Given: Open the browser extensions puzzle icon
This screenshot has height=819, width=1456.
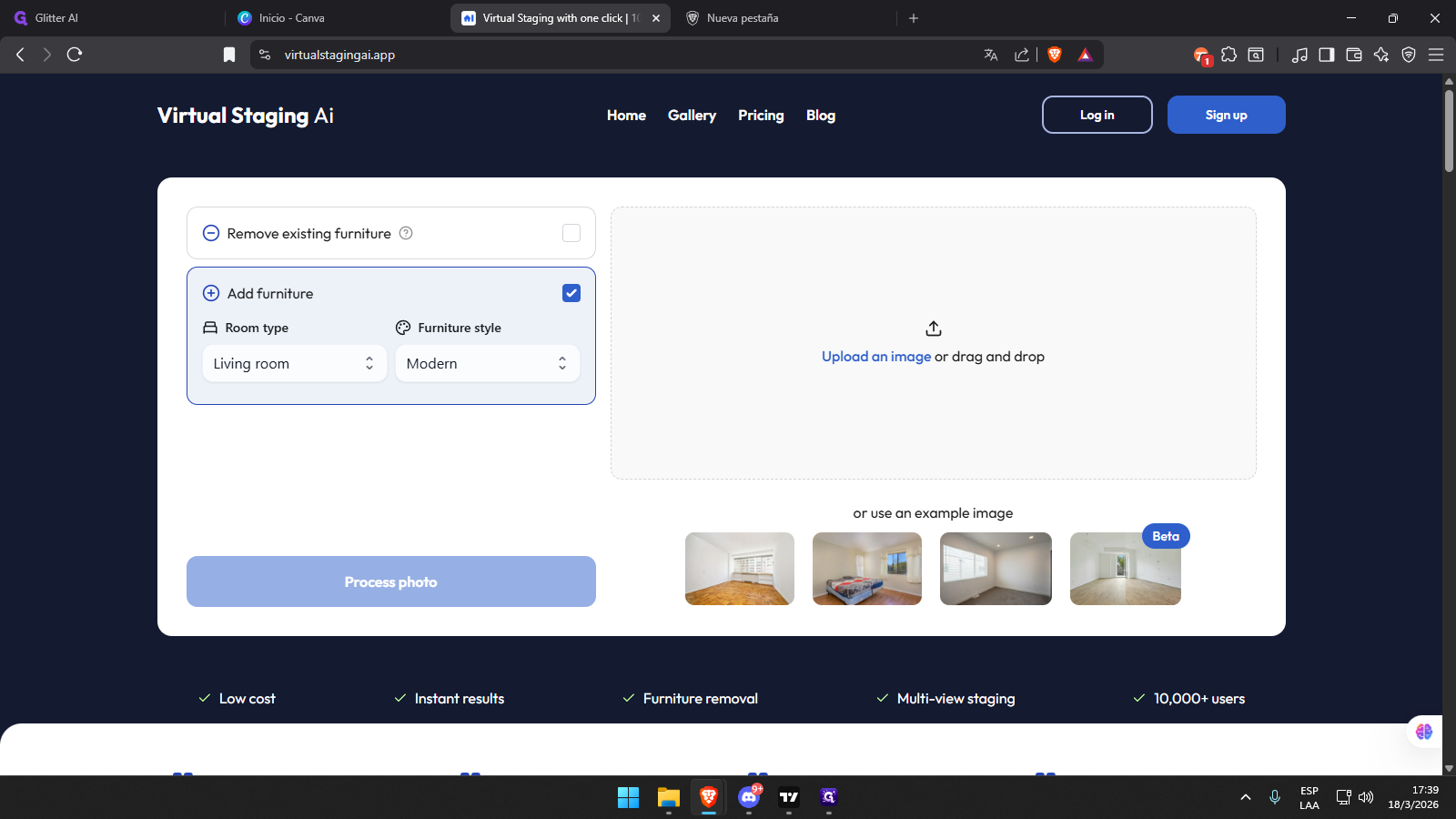Looking at the screenshot, I should [x=1228, y=55].
